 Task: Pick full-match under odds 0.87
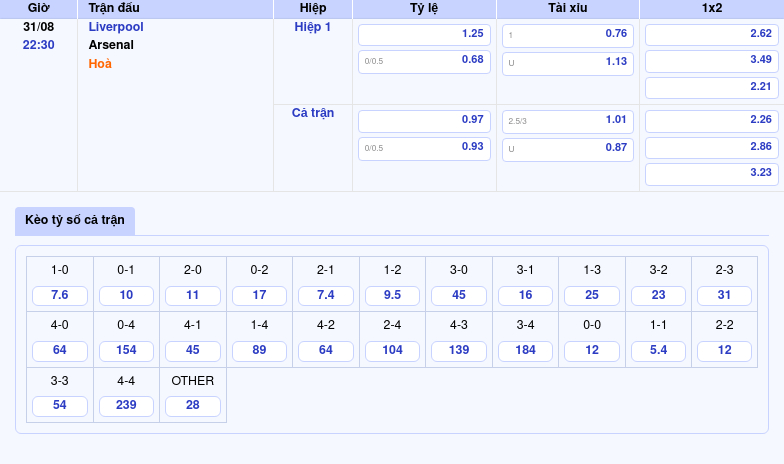(567, 148)
